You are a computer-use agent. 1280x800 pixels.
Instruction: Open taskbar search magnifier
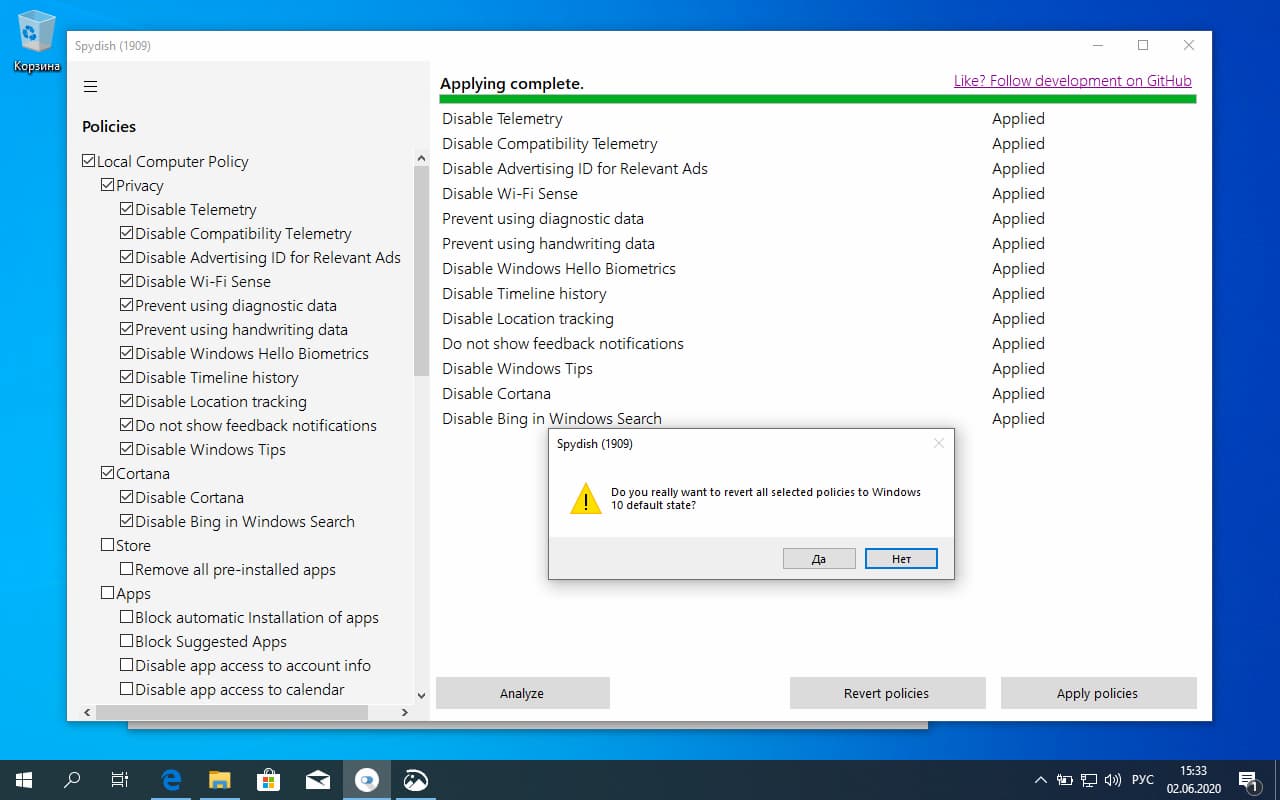[72, 780]
